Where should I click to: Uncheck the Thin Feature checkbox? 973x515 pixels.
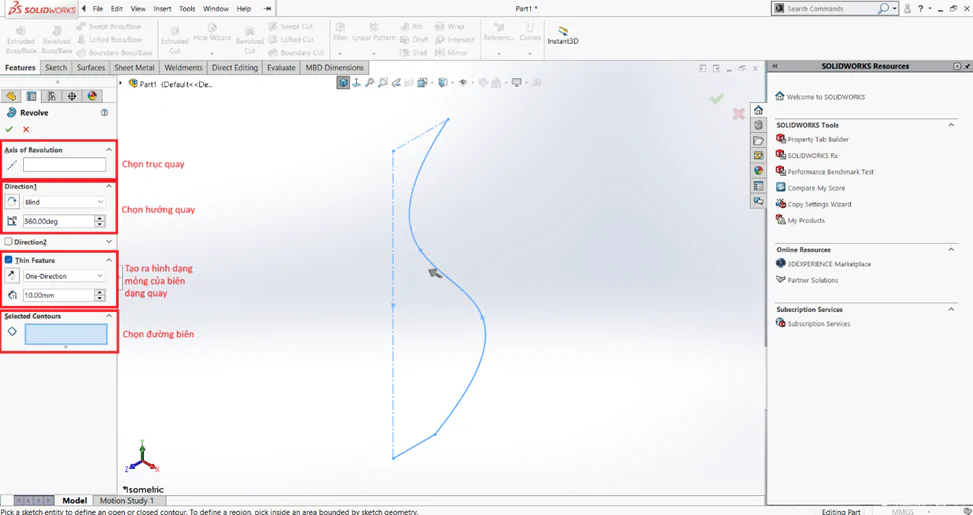pos(8,260)
